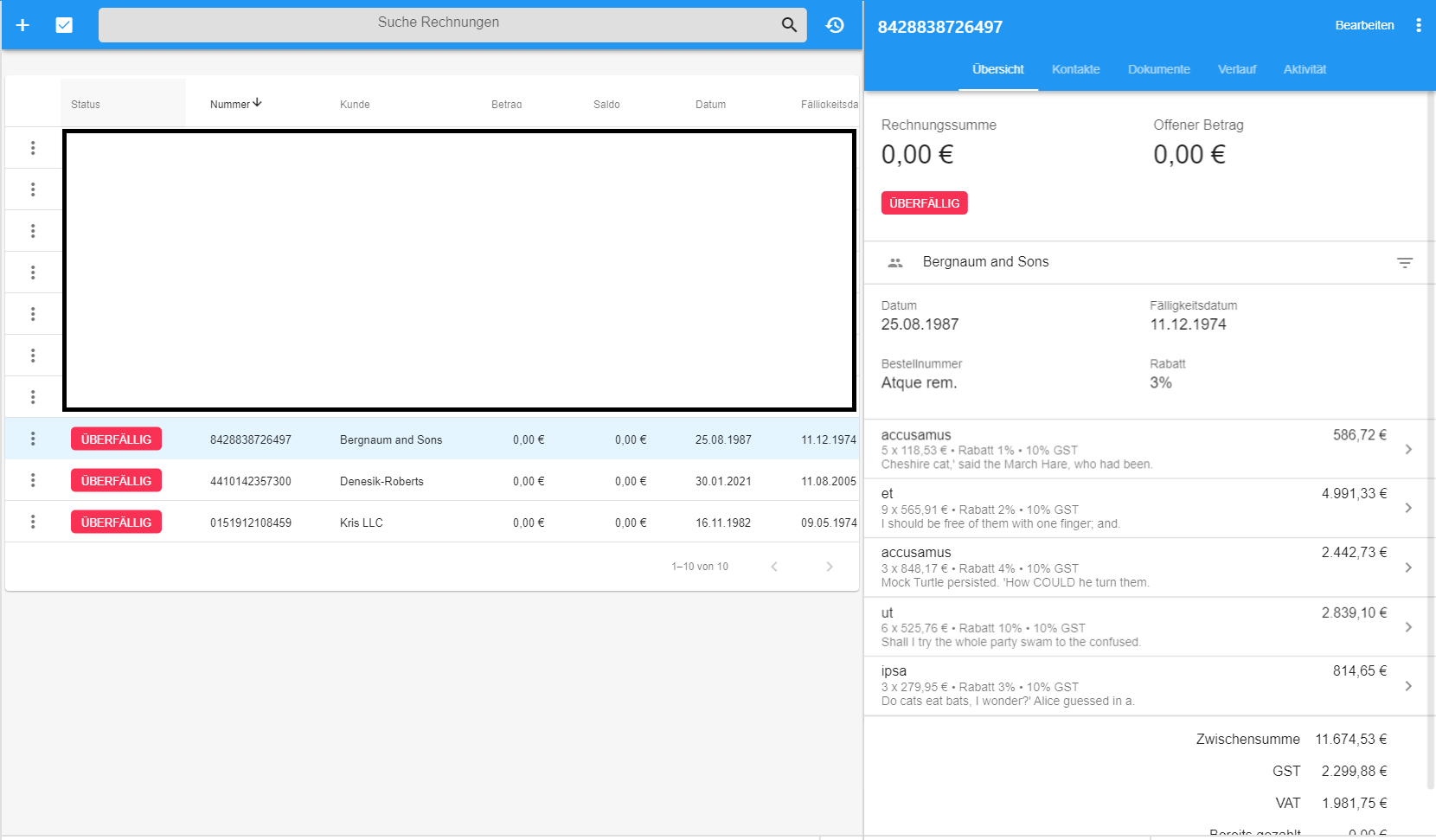Open the recently viewed history icon

click(x=834, y=25)
